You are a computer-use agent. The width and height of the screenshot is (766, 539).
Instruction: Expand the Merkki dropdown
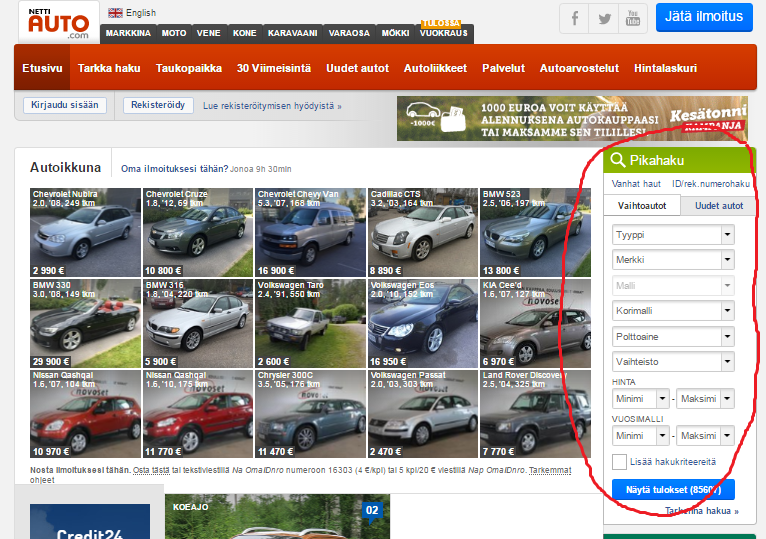(673, 259)
